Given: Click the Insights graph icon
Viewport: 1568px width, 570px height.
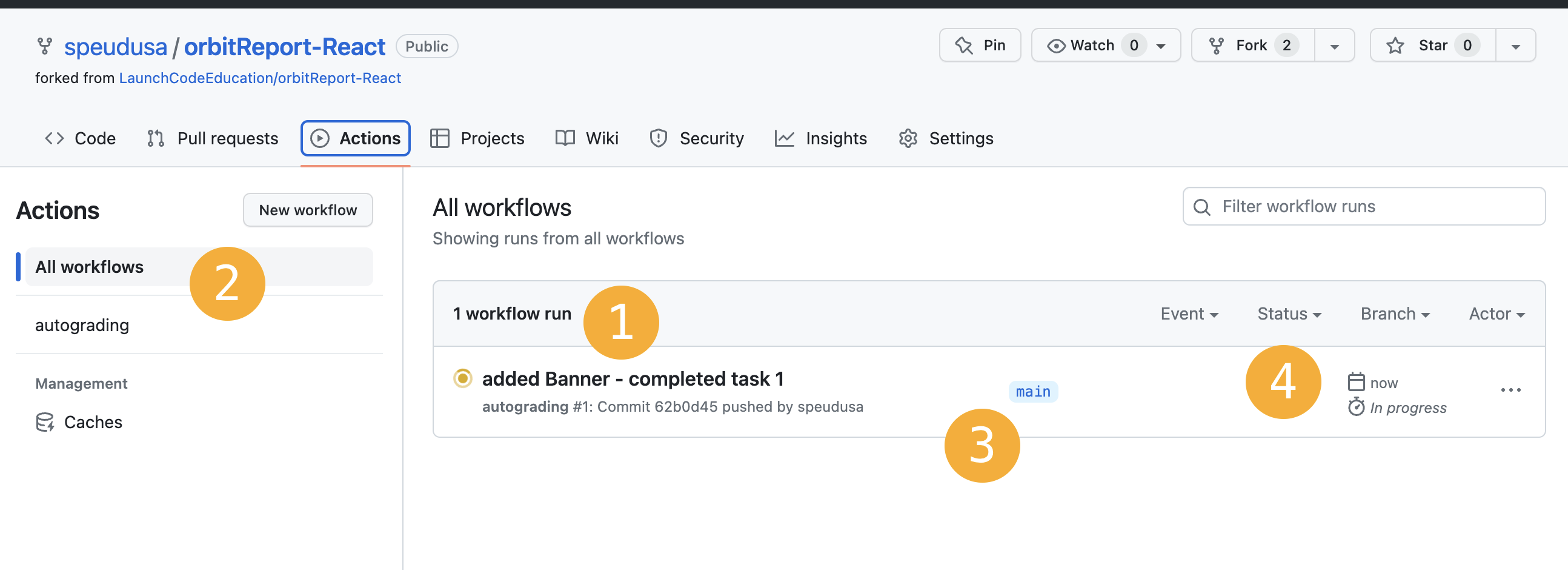Looking at the screenshot, I should click(784, 138).
